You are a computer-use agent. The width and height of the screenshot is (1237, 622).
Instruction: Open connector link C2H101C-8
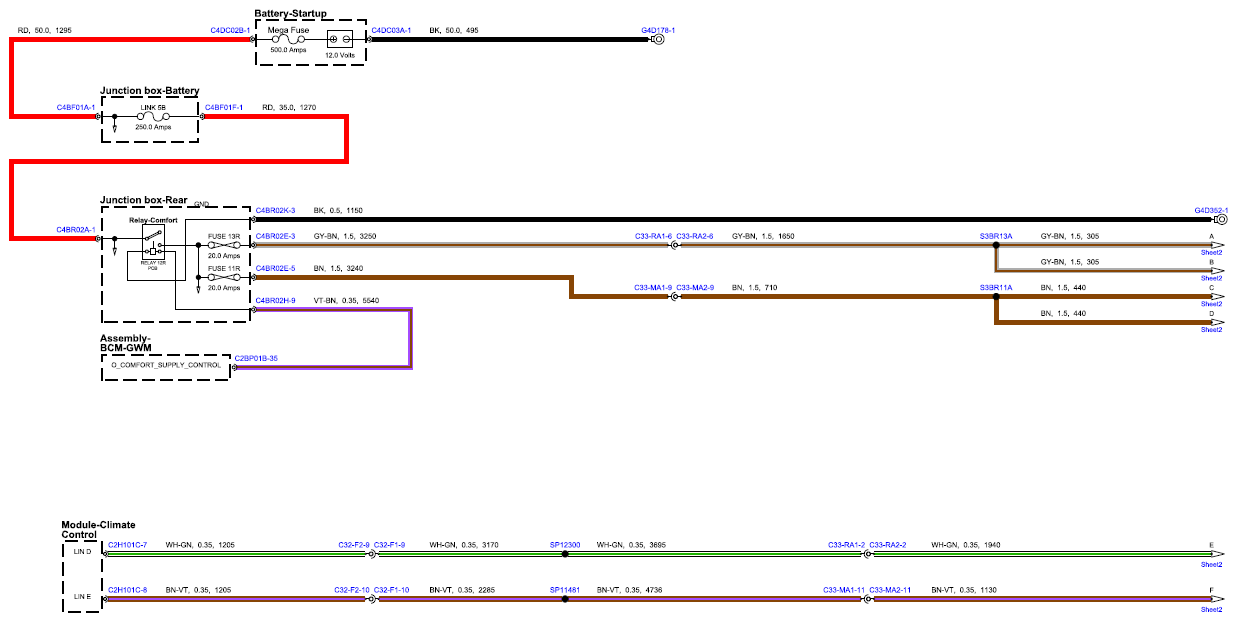[x=127, y=590]
